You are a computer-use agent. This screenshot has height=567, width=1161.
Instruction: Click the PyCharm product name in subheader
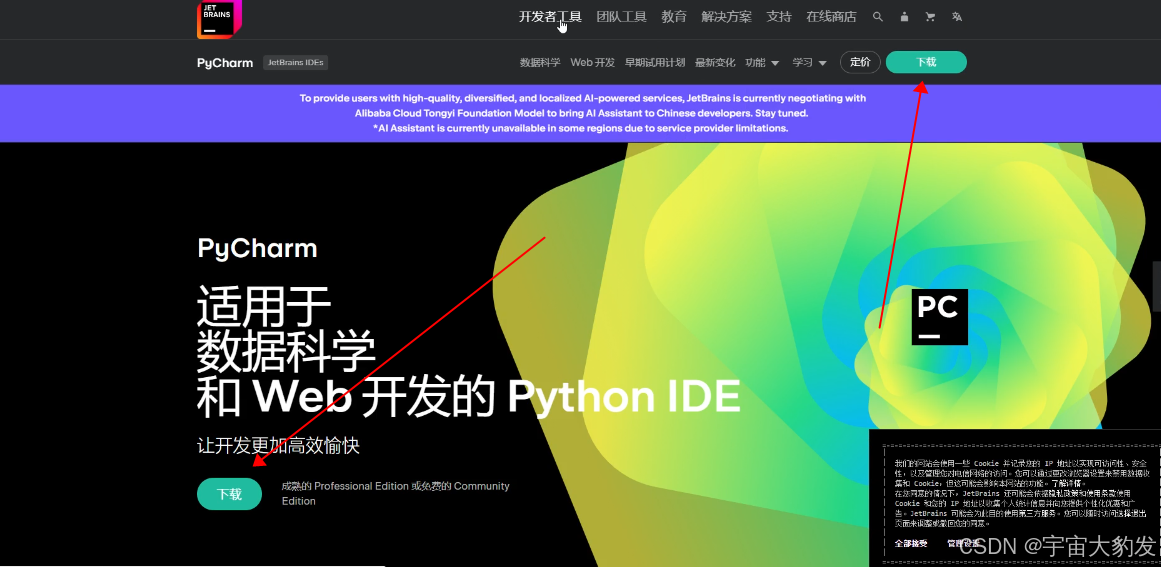[225, 63]
